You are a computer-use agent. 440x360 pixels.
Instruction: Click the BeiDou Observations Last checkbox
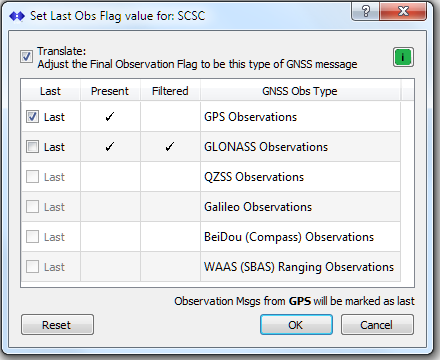click(32, 237)
